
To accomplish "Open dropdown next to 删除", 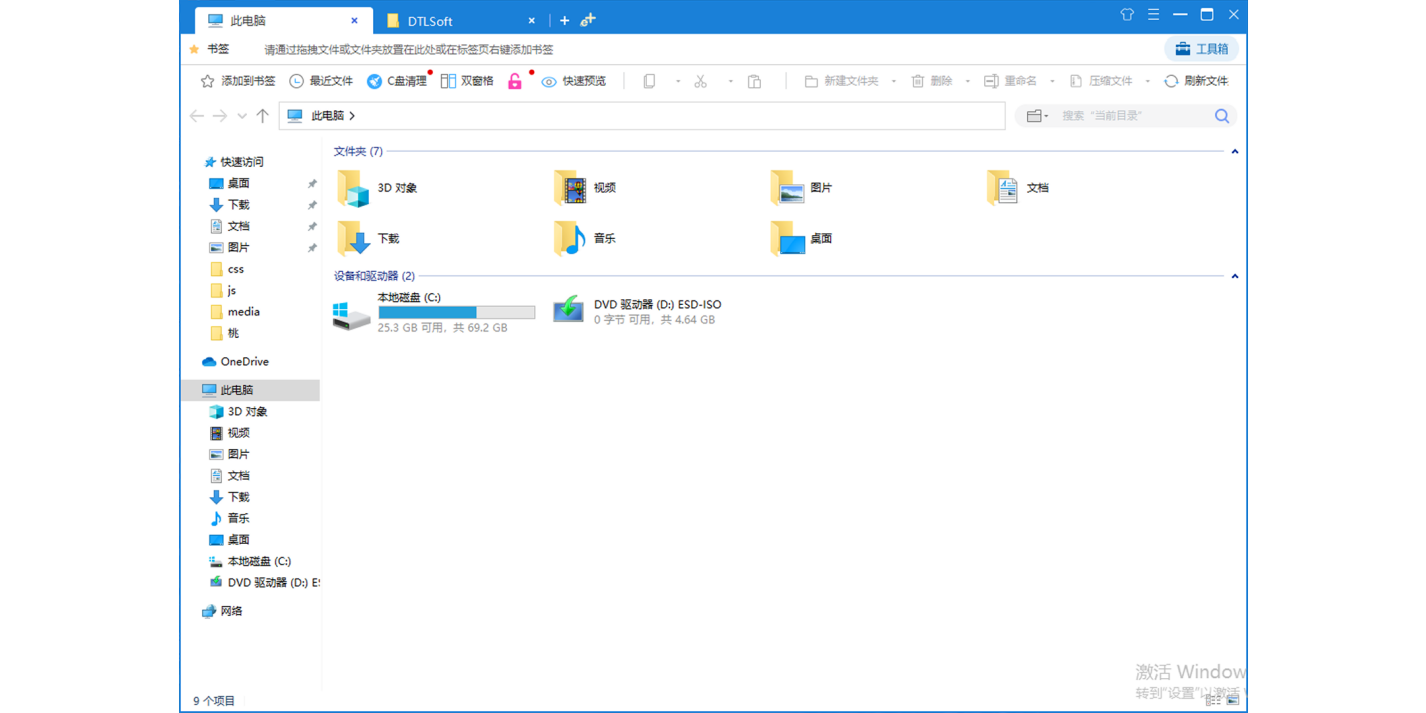I will (967, 81).
